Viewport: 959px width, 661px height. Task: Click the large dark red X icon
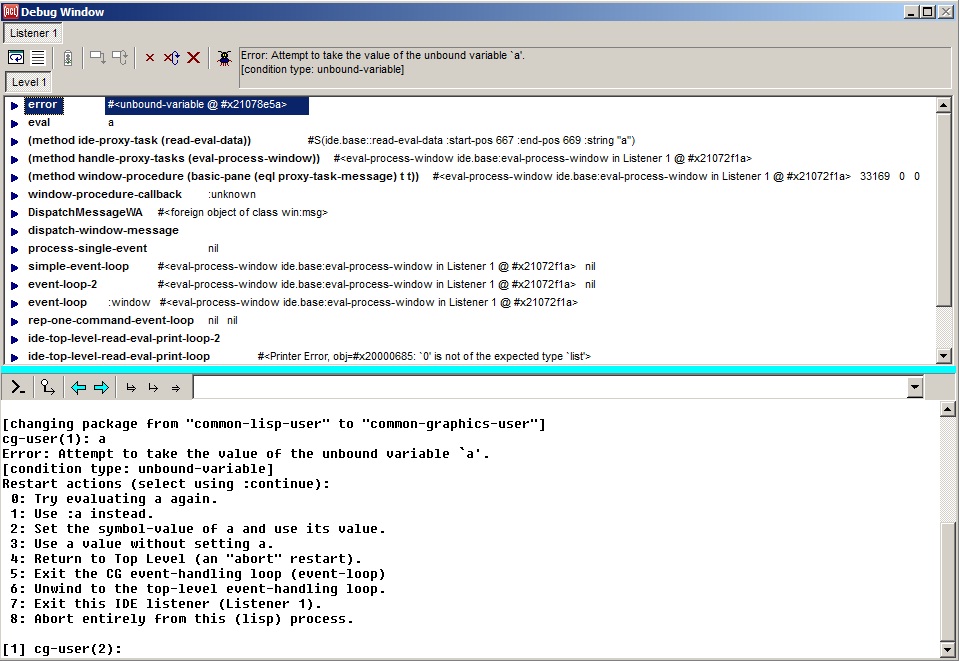[194, 58]
